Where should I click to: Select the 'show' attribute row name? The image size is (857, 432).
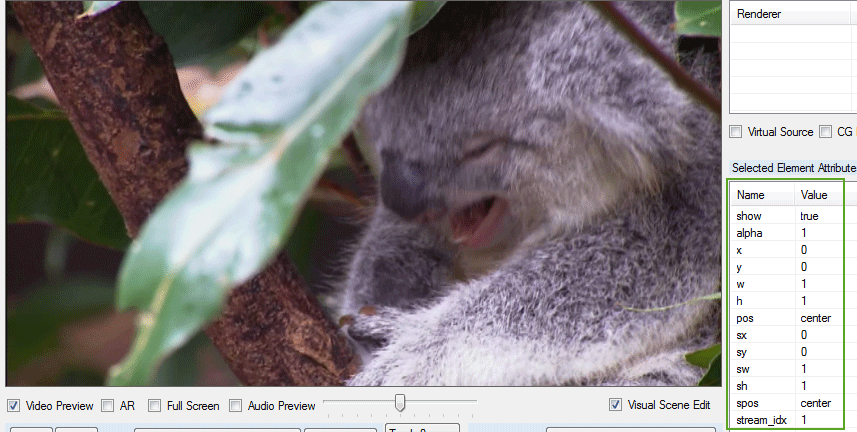tap(749, 216)
